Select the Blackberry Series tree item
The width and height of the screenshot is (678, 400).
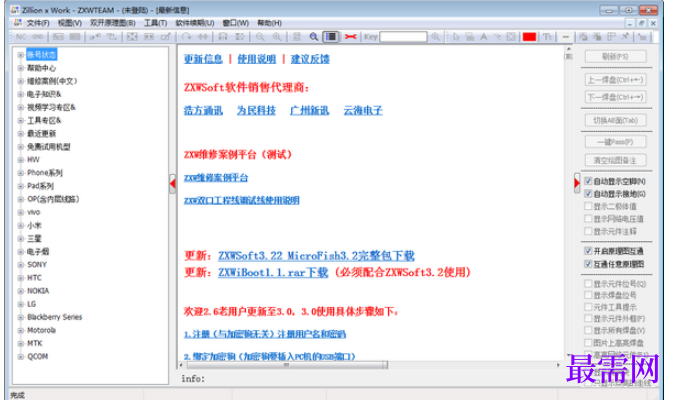(54, 317)
